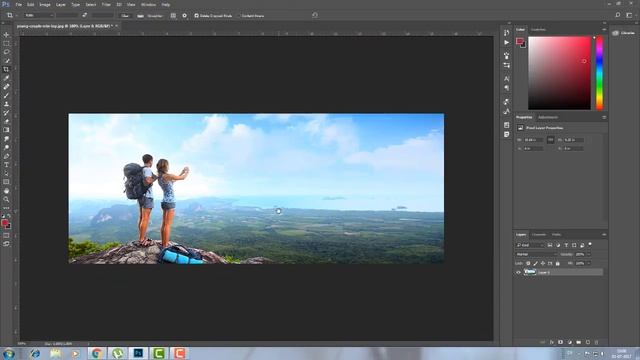Select the Blur tool

click(6, 139)
